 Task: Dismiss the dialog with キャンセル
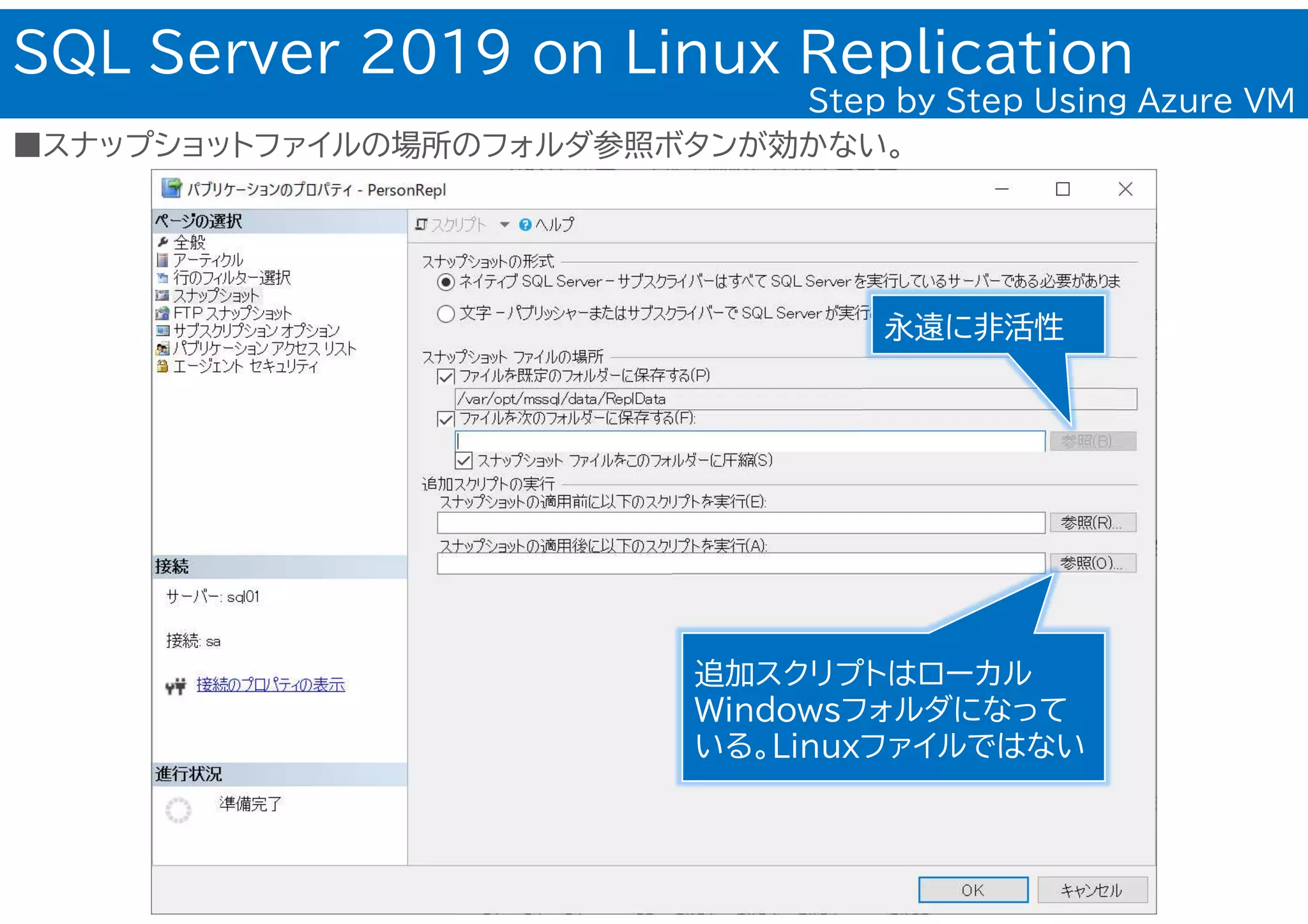click(x=1092, y=890)
